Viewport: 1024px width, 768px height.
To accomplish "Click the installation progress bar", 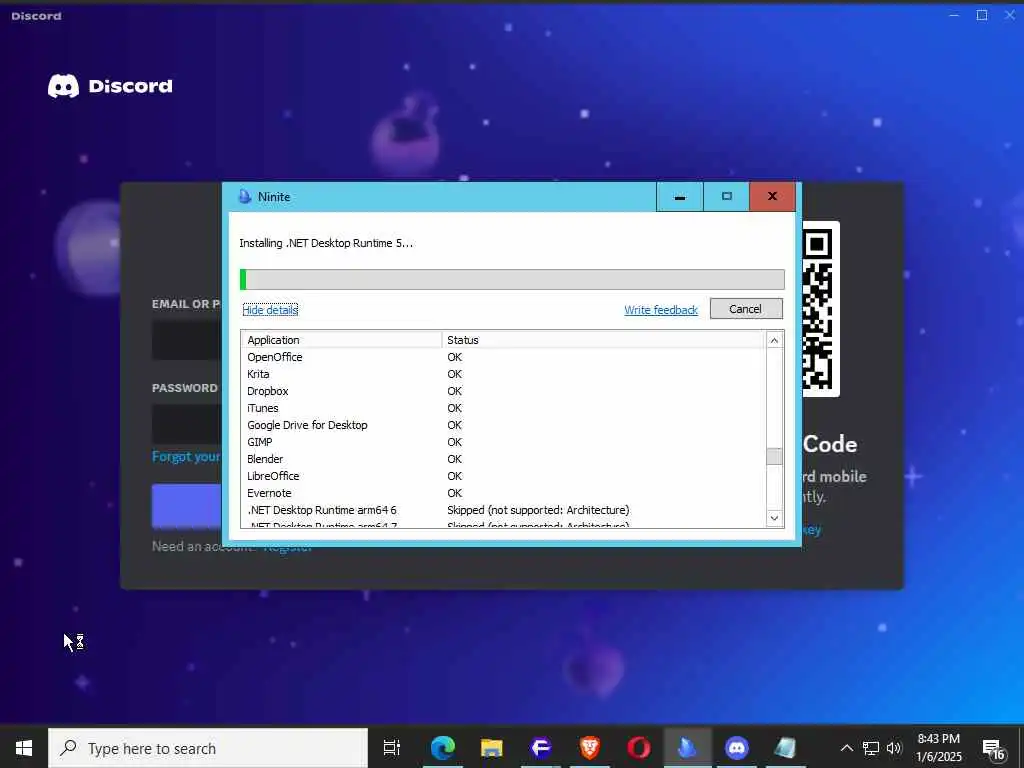I will coord(512,279).
